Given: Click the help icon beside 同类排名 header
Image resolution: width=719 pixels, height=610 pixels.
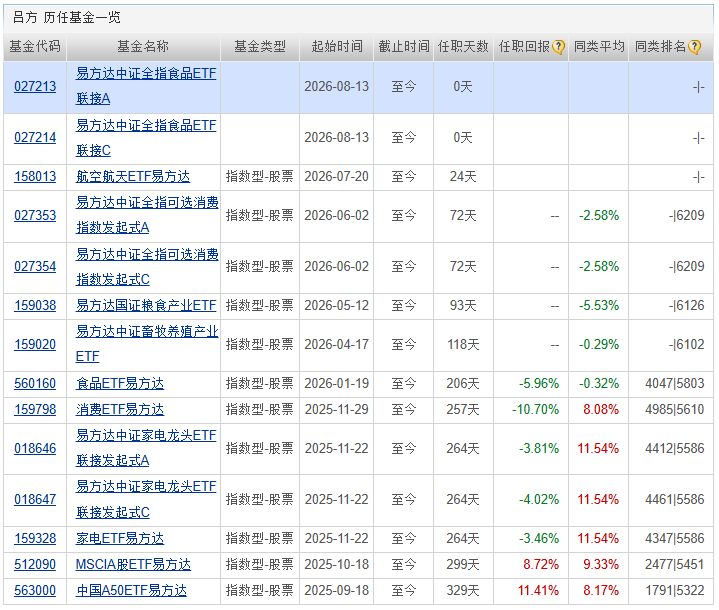Looking at the screenshot, I should (x=694, y=47).
